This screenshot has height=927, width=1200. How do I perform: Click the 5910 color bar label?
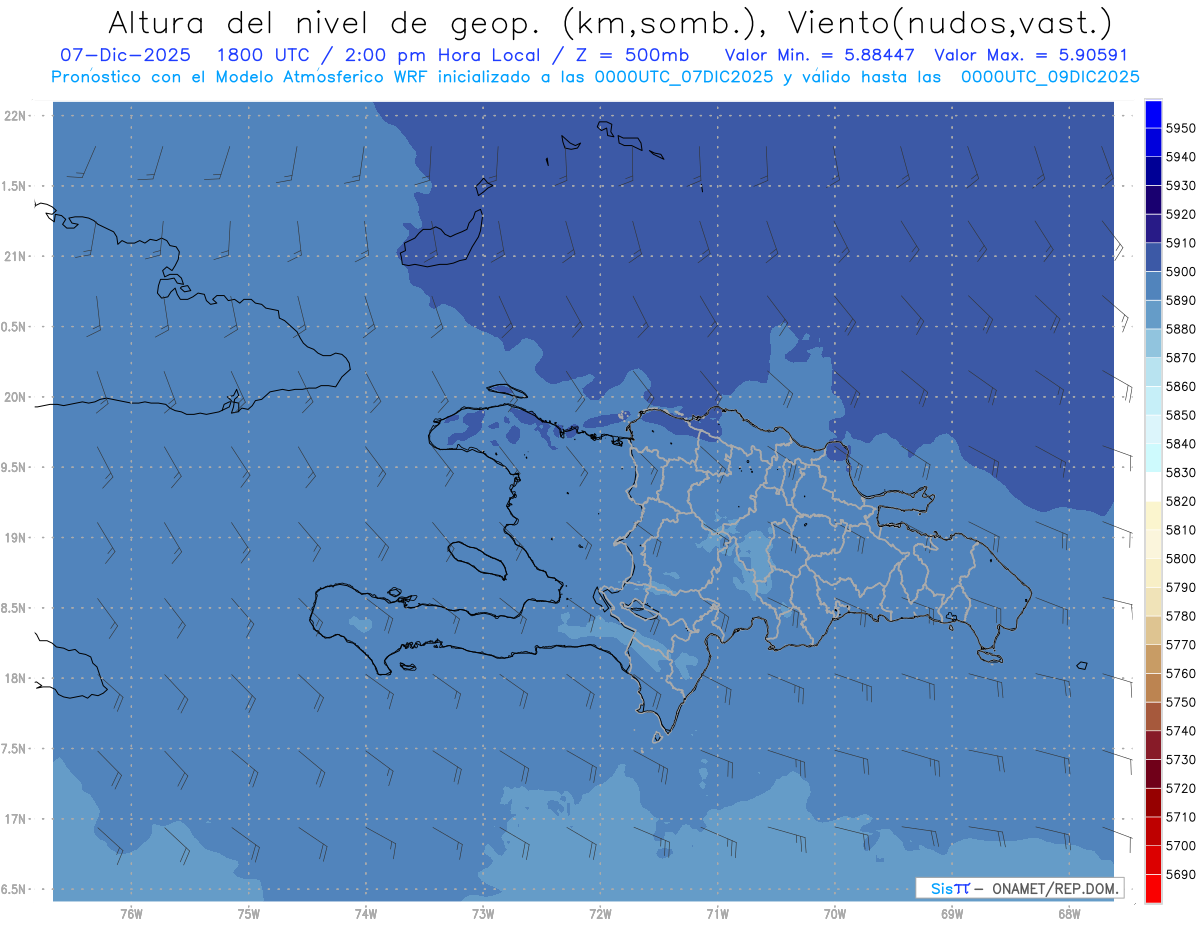point(1180,243)
